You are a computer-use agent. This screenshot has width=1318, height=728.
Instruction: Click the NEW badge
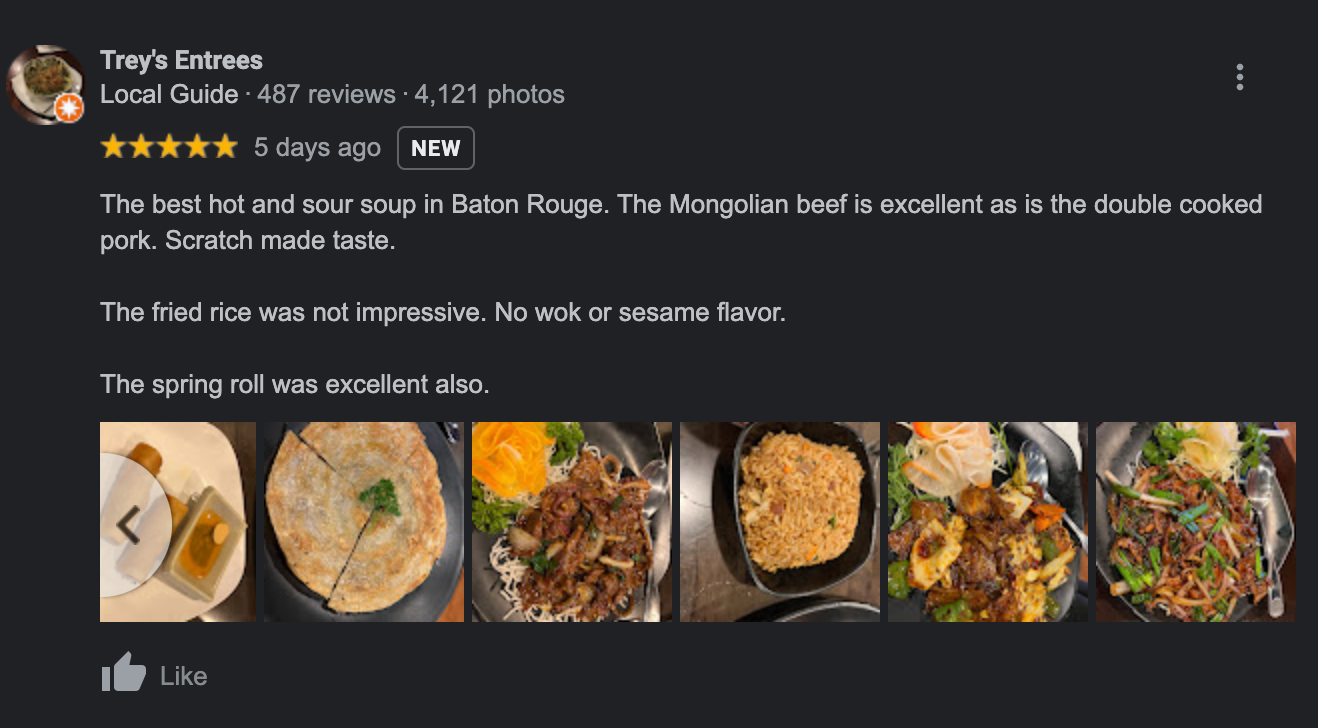click(x=436, y=148)
